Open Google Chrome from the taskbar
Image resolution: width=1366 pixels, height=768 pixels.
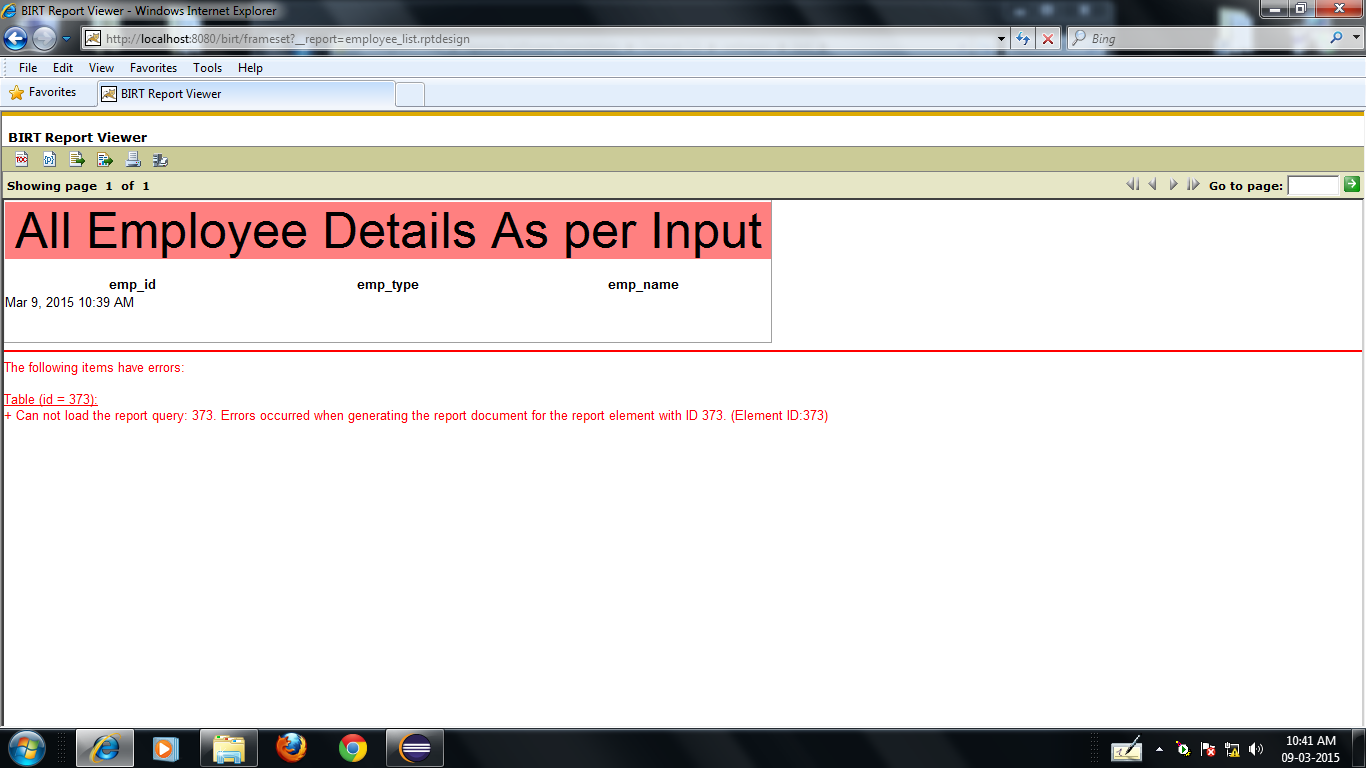pos(353,748)
